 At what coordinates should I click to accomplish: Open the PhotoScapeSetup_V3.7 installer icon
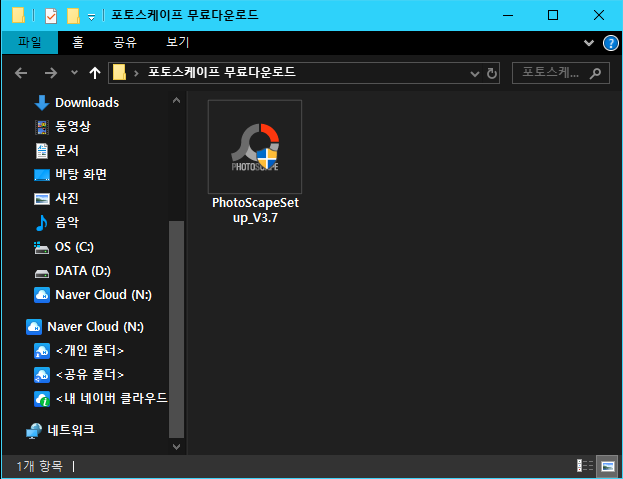(255, 147)
